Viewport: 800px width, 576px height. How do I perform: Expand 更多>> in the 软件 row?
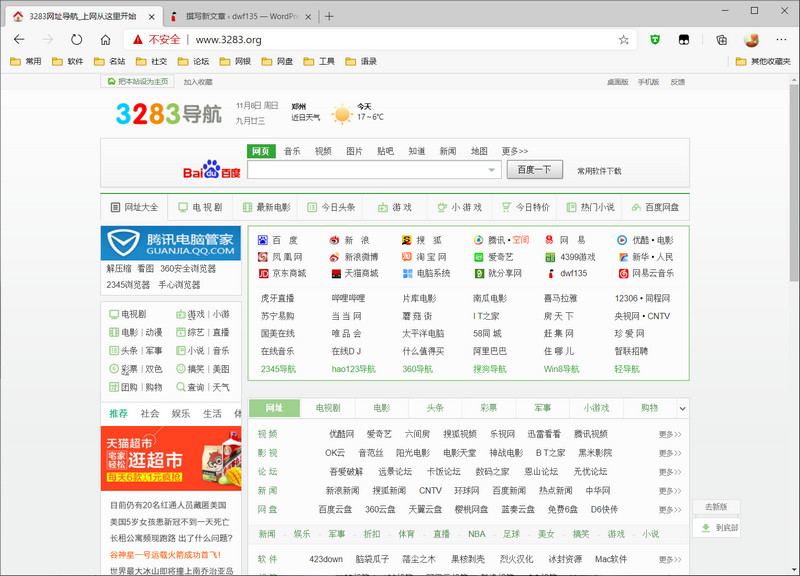pyautogui.click(x=670, y=560)
